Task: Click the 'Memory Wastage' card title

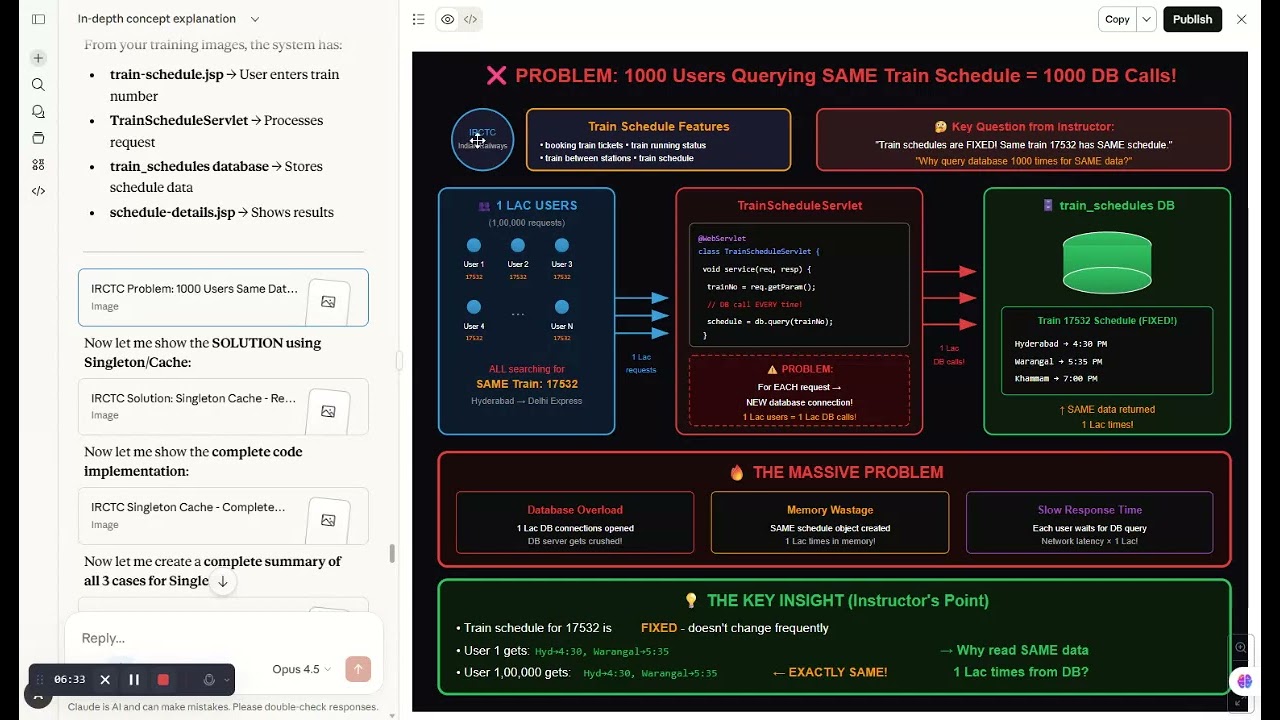Action: [x=830, y=510]
